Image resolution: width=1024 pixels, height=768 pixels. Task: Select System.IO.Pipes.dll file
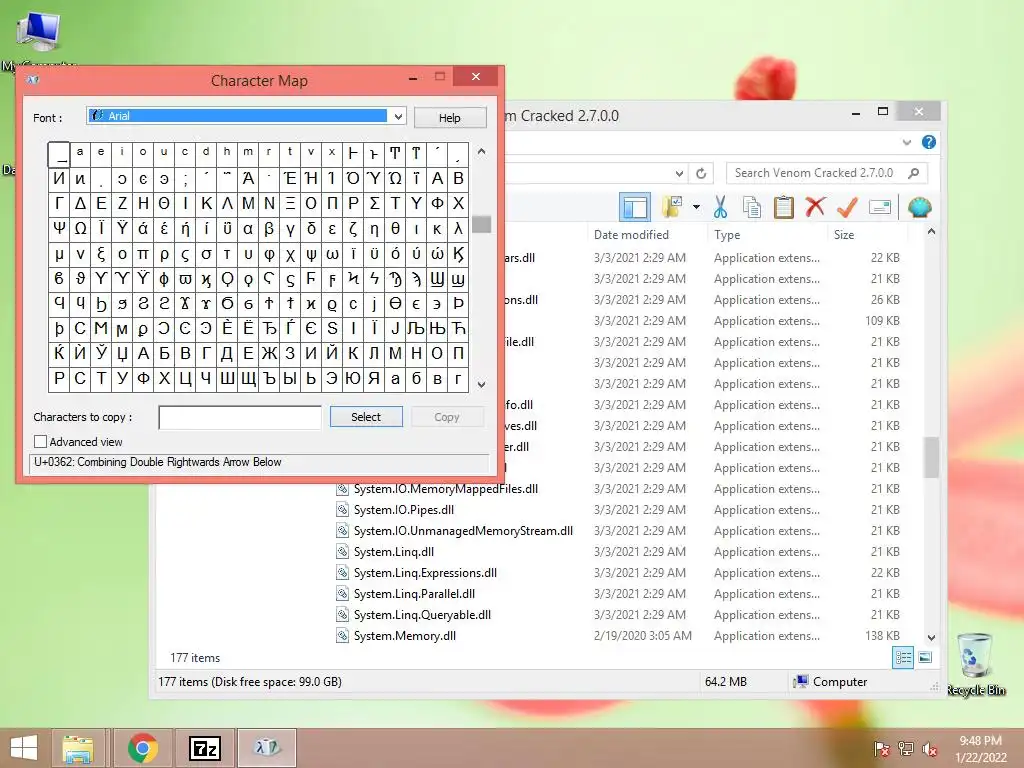[x=404, y=509]
